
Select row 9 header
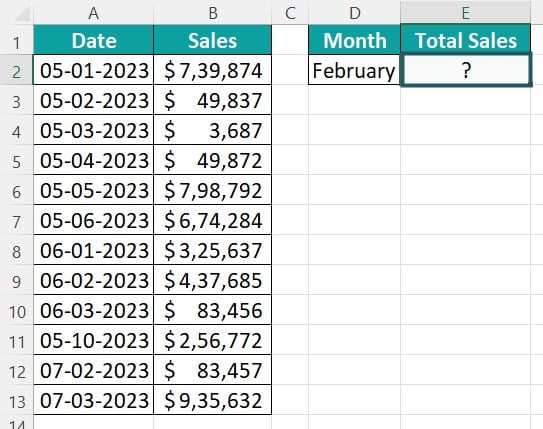click(x=16, y=281)
